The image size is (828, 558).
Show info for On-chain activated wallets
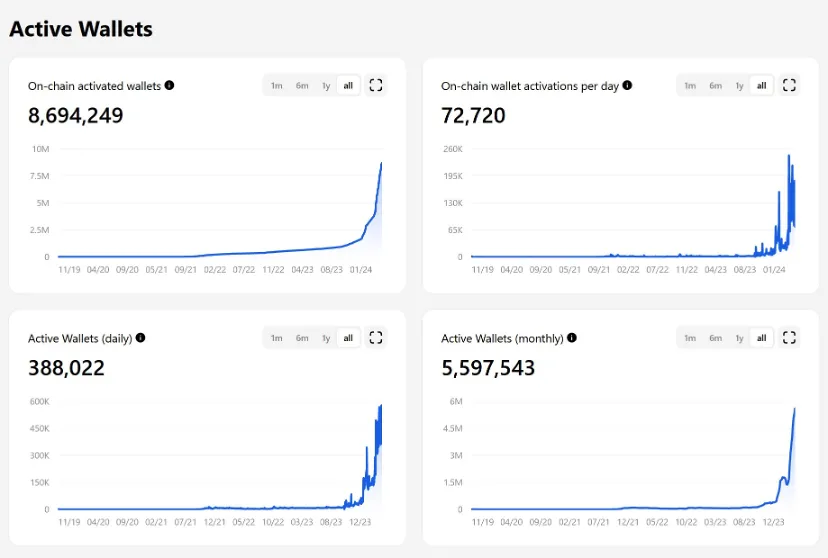(x=170, y=86)
